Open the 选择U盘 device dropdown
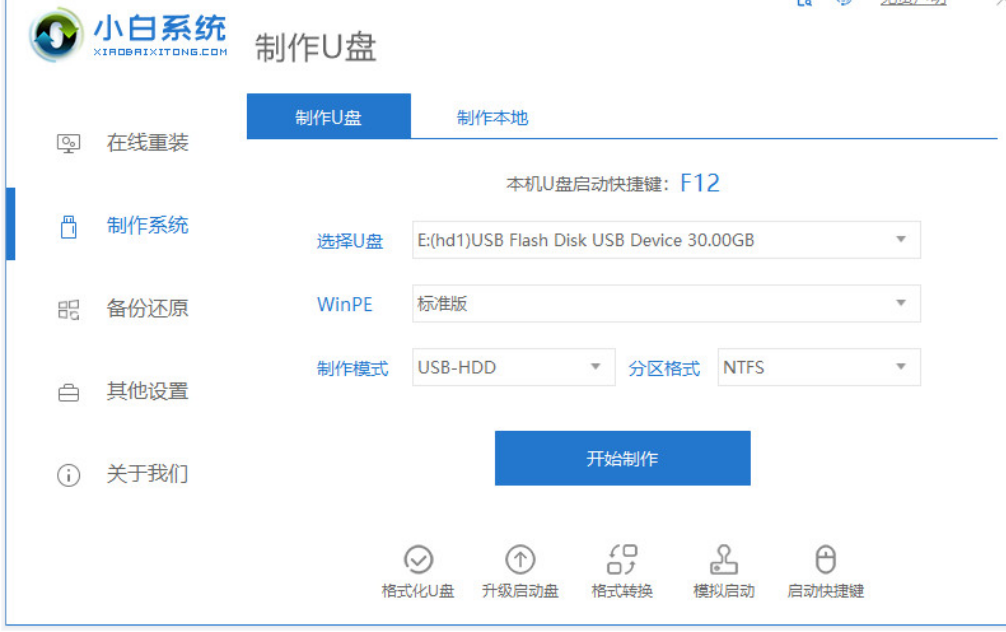The height and width of the screenshot is (632, 1006). [x=666, y=240]
